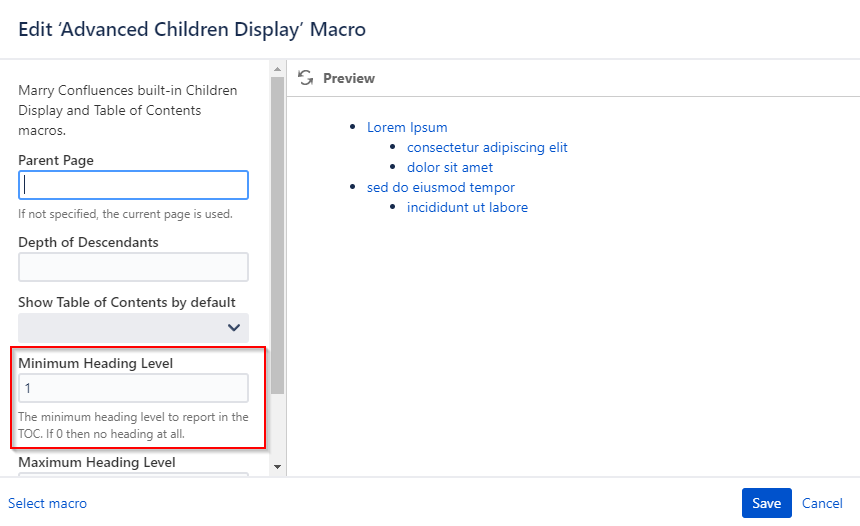
Task: Save the macro settings
Action: coord(766,503)
